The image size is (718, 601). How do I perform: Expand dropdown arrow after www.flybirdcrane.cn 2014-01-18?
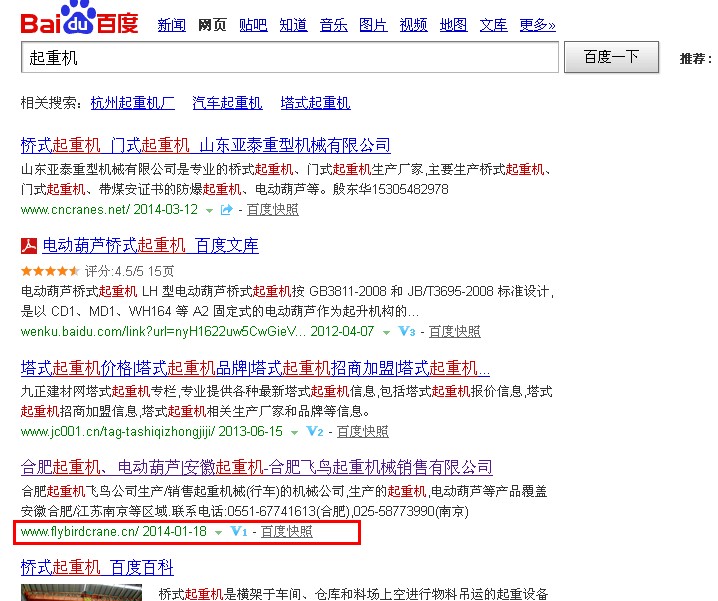coord(218,532)
